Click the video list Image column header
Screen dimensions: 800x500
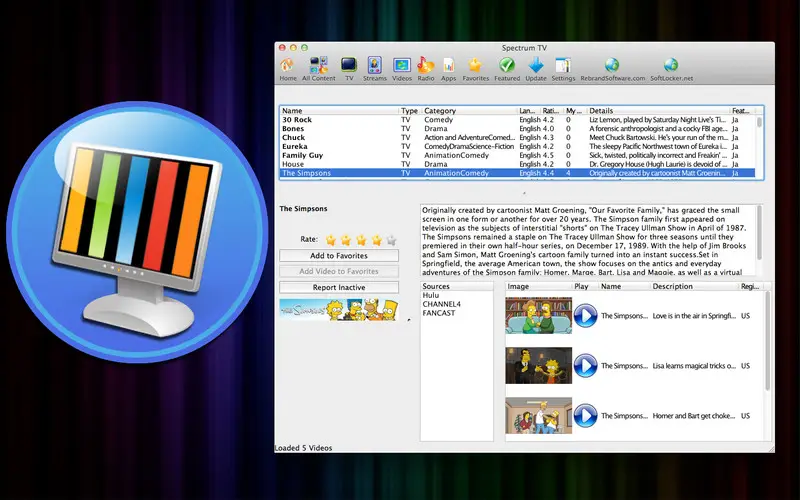539,286
